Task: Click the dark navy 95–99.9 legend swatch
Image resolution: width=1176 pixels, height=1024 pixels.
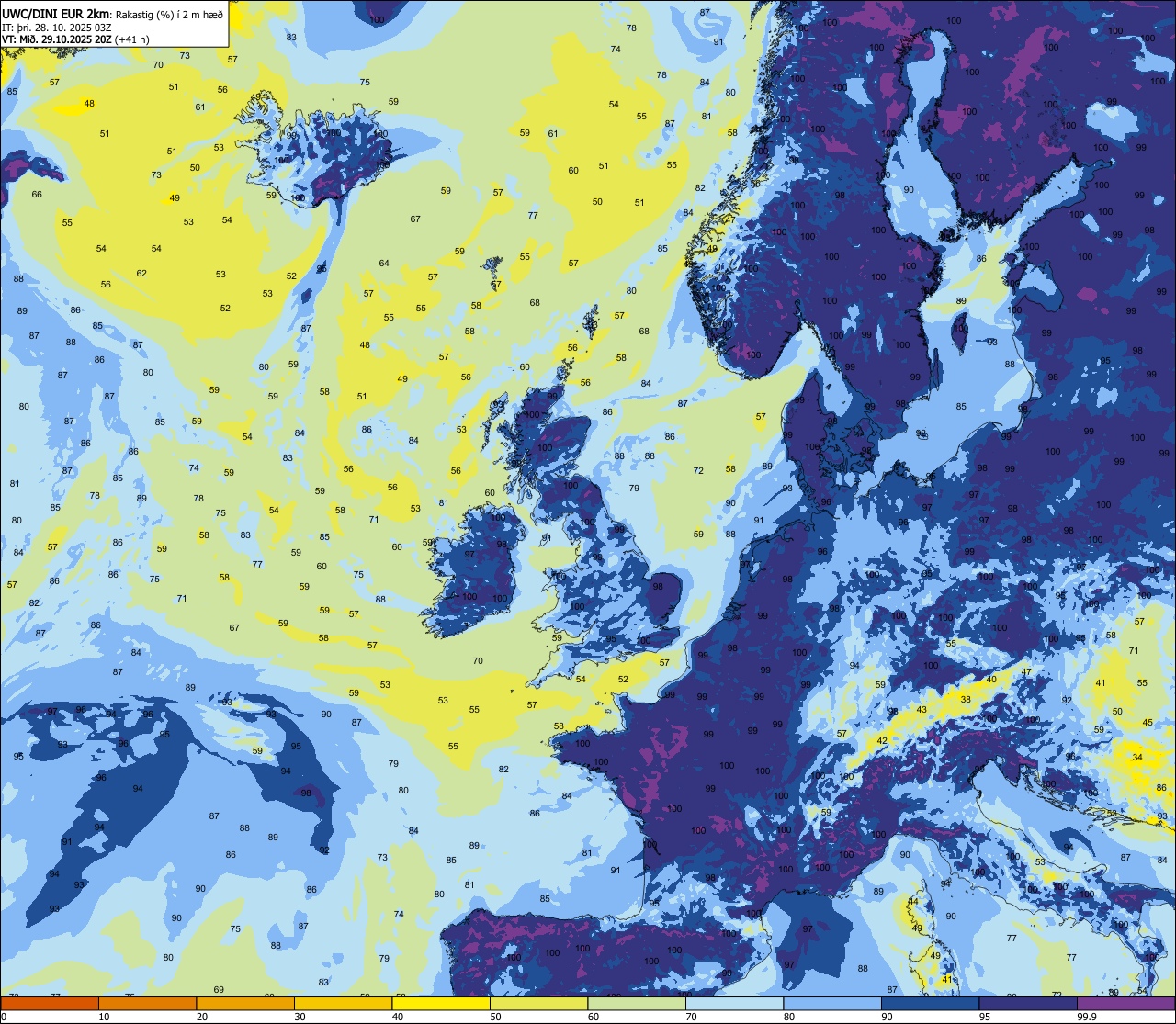Action: pyautogui.click(x=1028, y=1003)
